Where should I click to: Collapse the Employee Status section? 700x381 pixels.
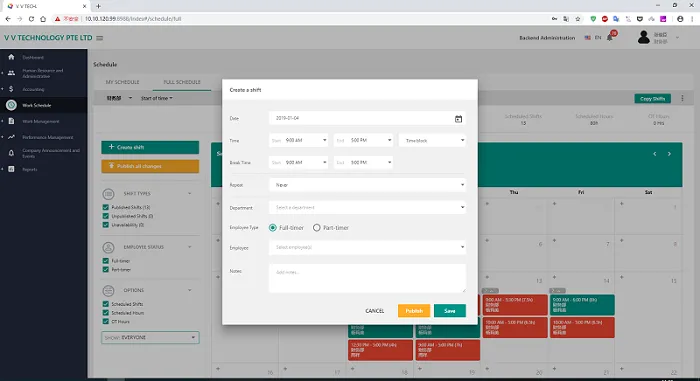click(190, 247)
